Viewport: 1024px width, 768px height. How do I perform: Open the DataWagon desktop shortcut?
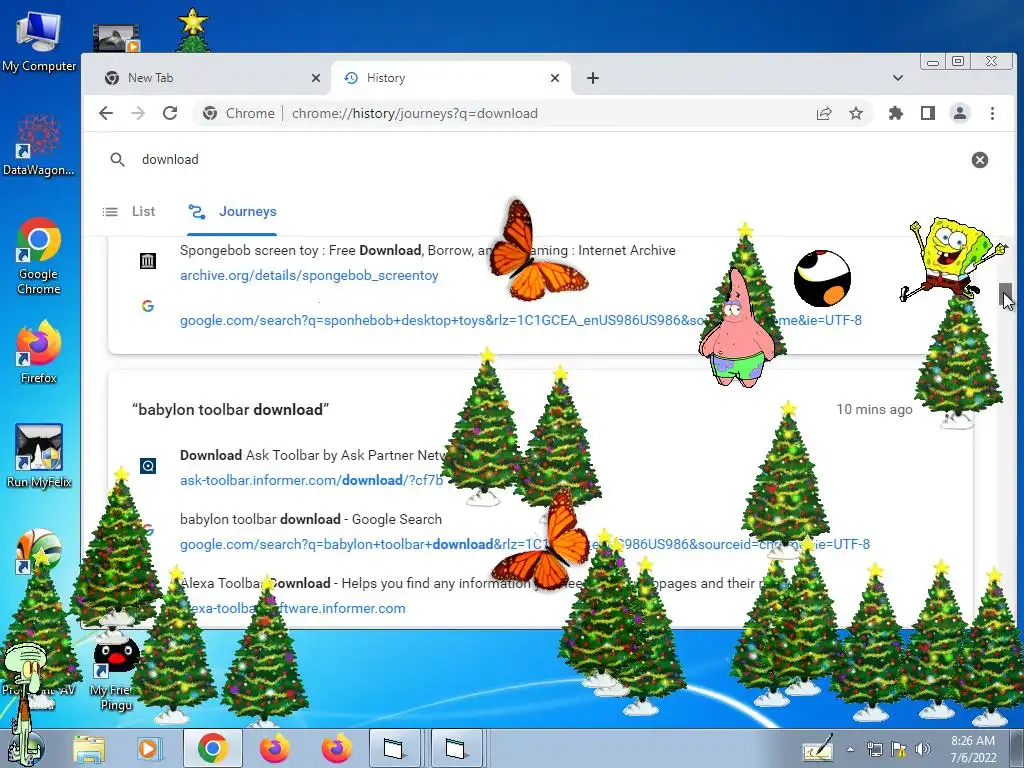(x=39, y=145)
